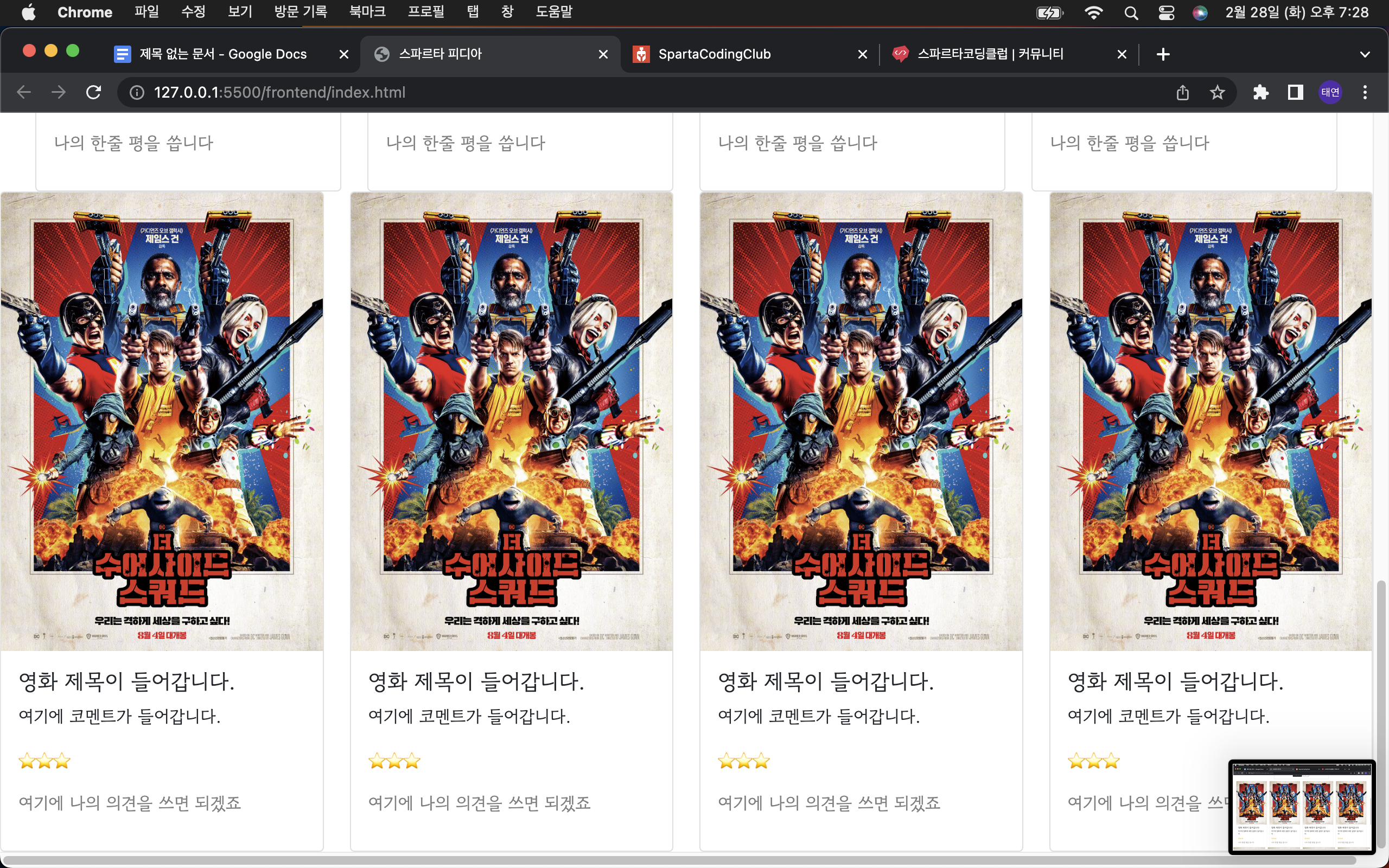The height and width of the screenshot is (868, 1389).
Task: Open the screenshot preview thumbnail
Action: (x=1302, y=807)
